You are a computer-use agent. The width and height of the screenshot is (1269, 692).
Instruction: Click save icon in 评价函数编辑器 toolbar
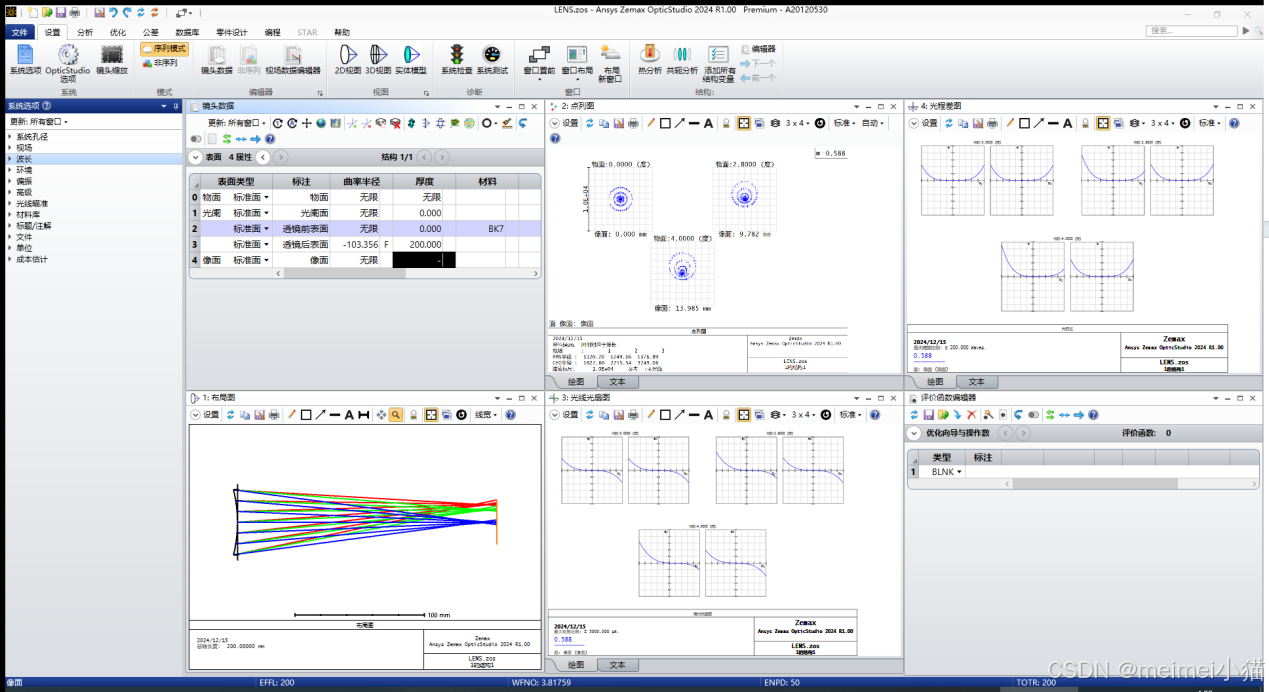(928, 414)
